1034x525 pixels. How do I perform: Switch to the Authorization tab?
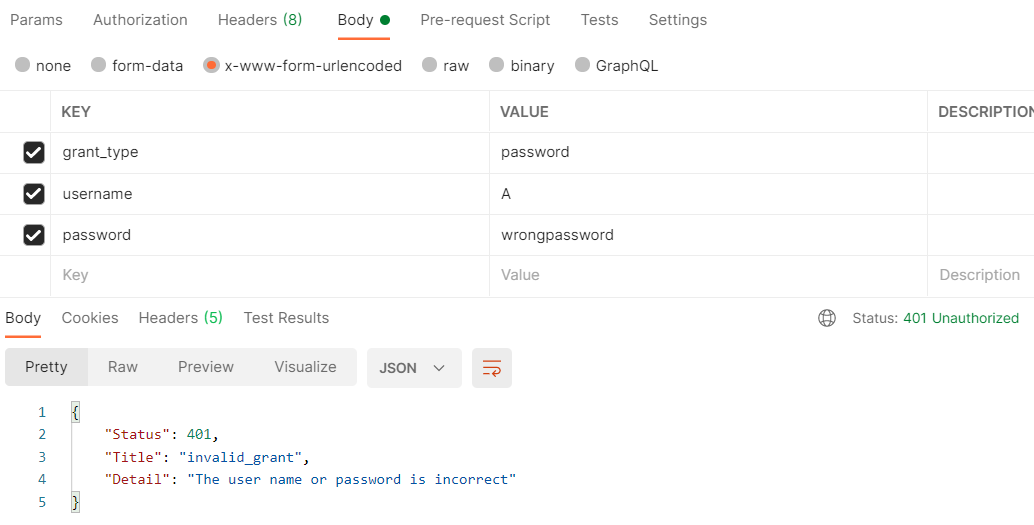(140, 20)
